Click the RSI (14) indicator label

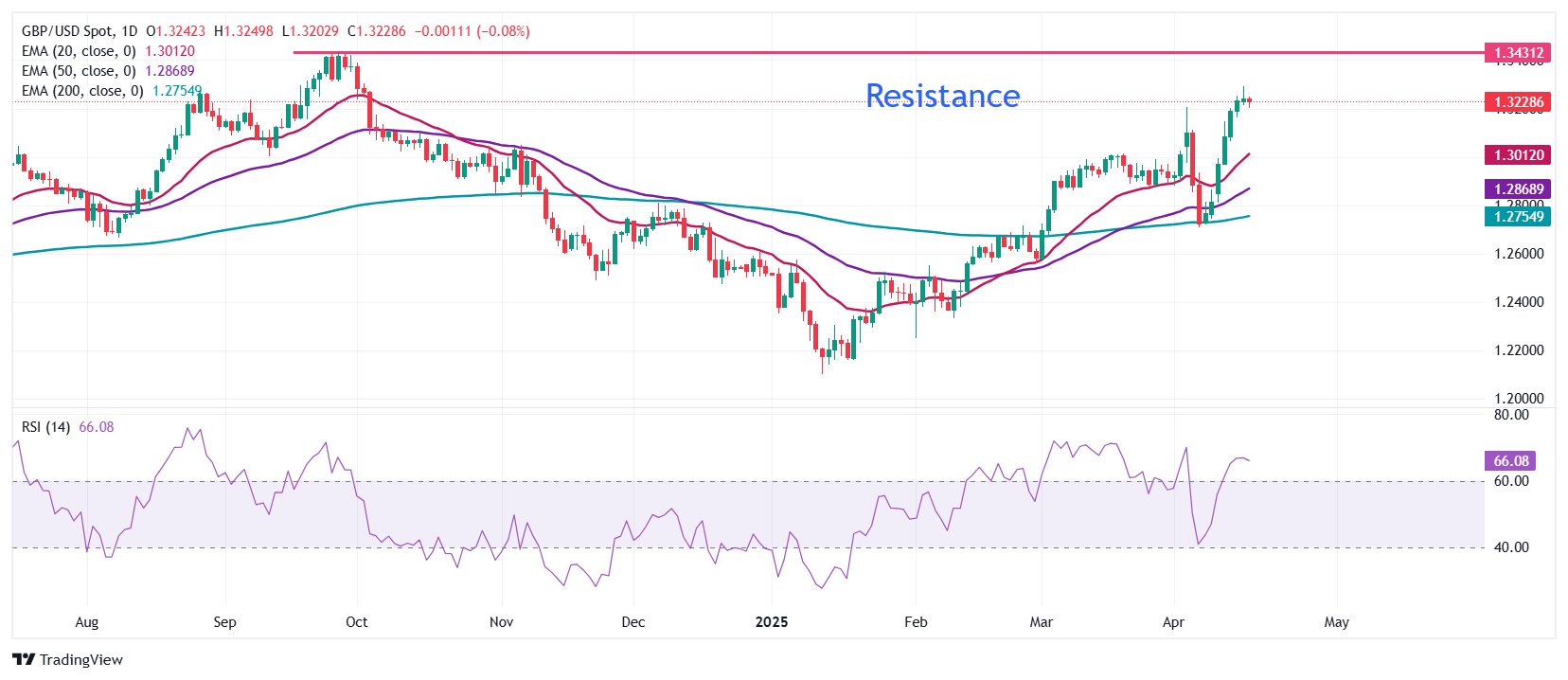pyautogui.click(x=45, y=427)
